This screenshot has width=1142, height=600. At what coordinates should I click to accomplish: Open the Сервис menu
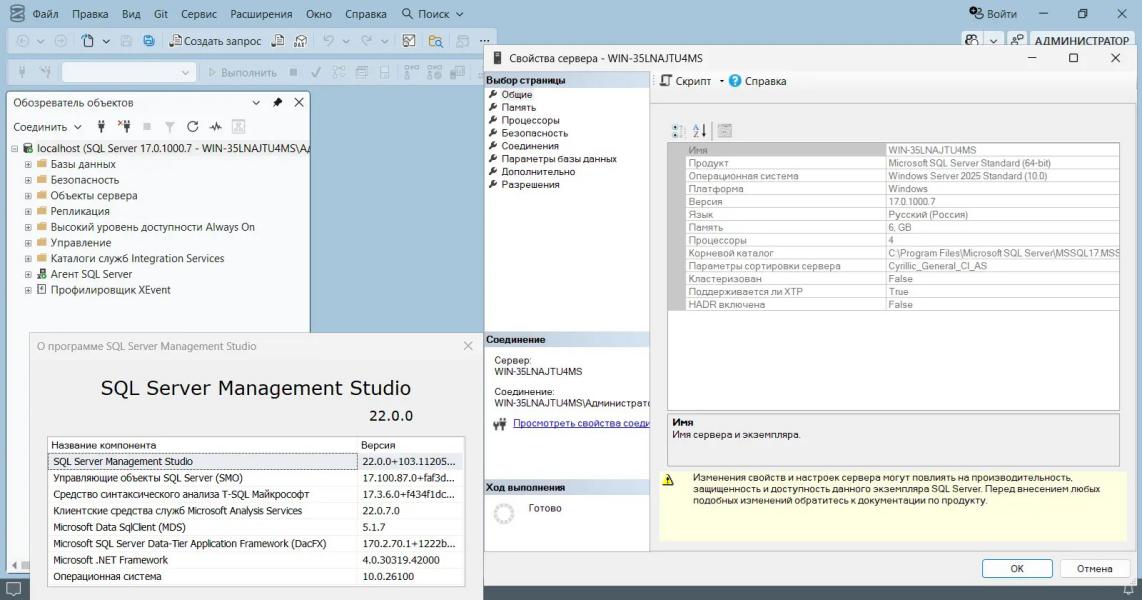(199, 14)
